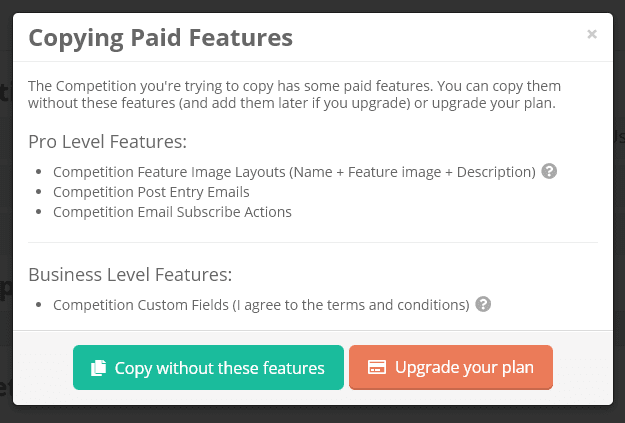This screenshot has height=423, width=625.
Task: Click the help icon beside Competition Custom Fields
Action: click(484, 304)
